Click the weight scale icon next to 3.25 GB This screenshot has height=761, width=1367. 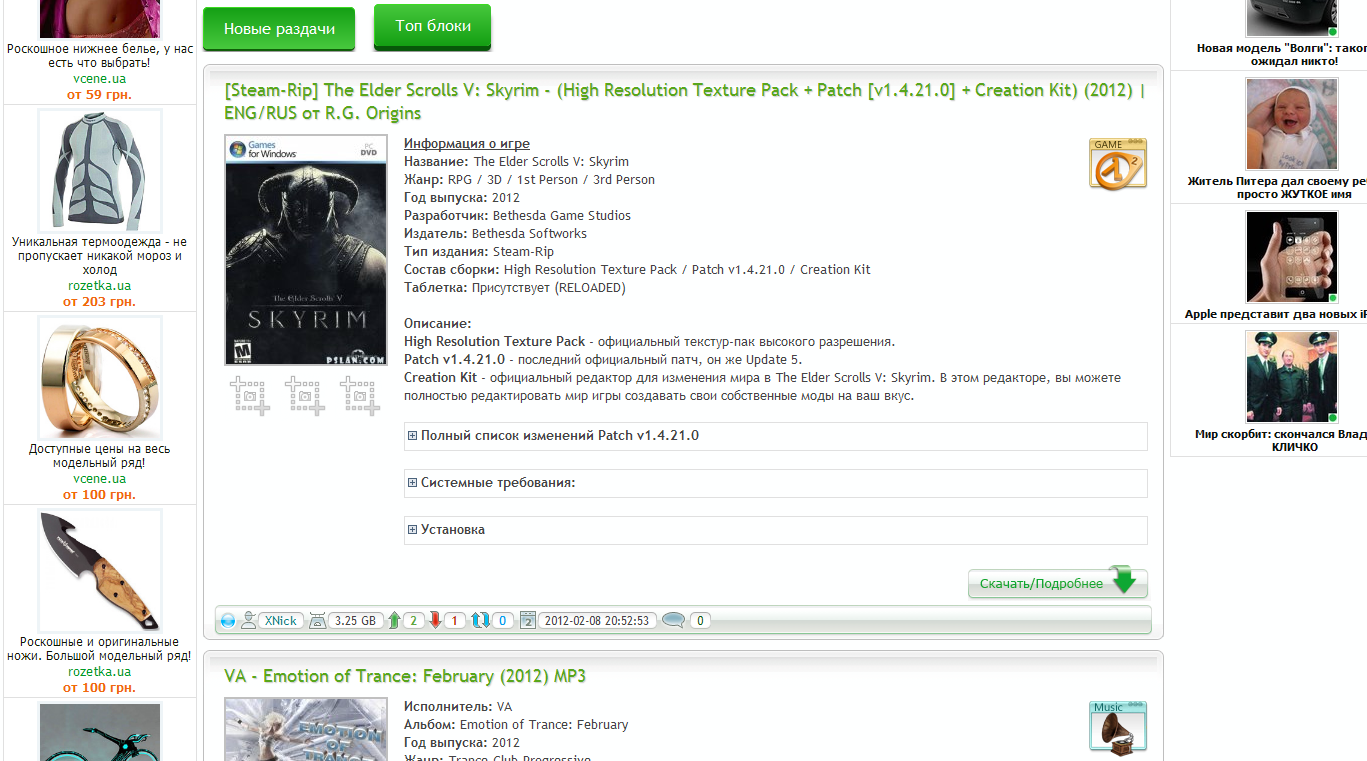click(318, 621)
